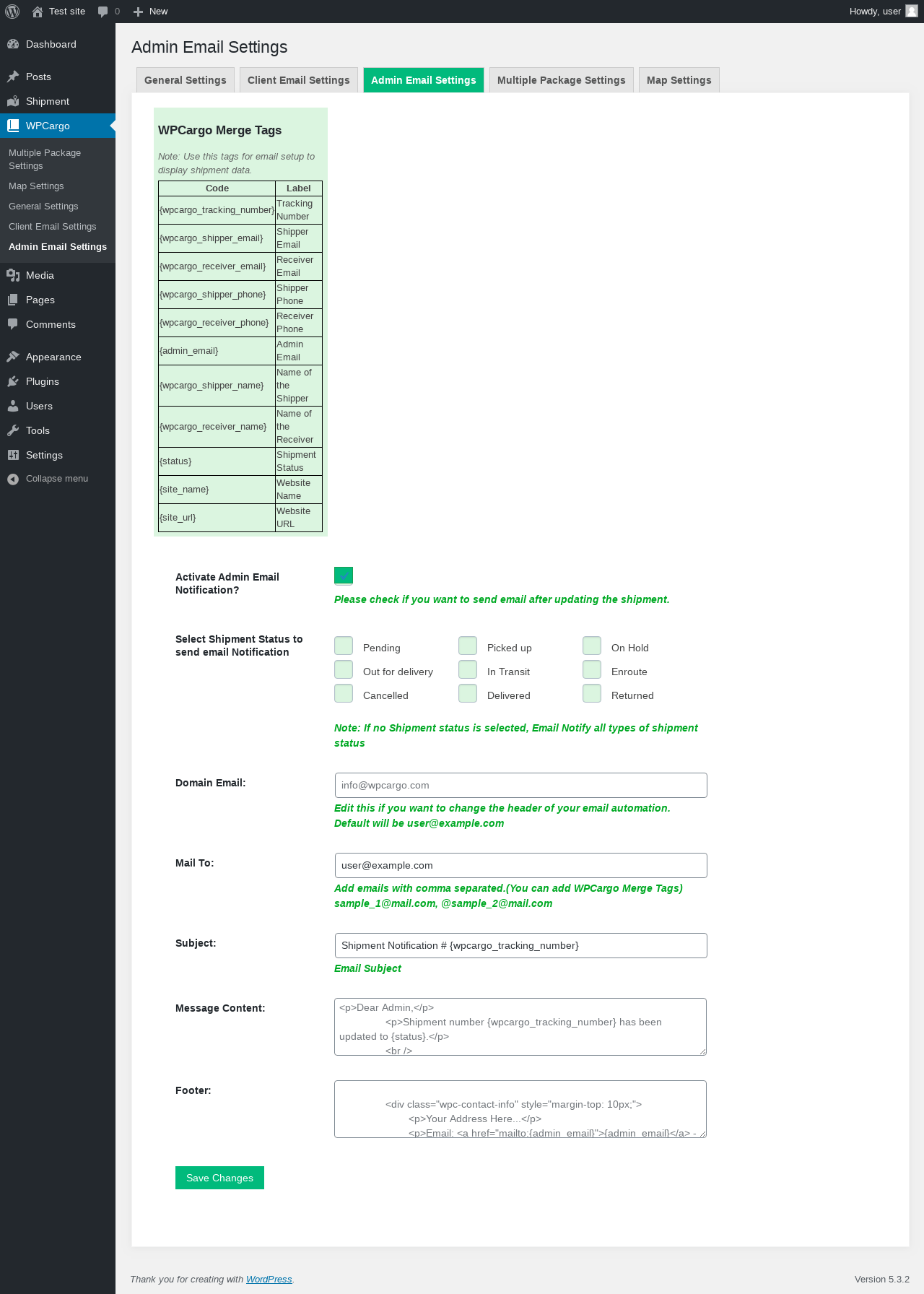Click the {status} merge tag cell
The height and width of the screenshot is (1294, 924).
217,461
